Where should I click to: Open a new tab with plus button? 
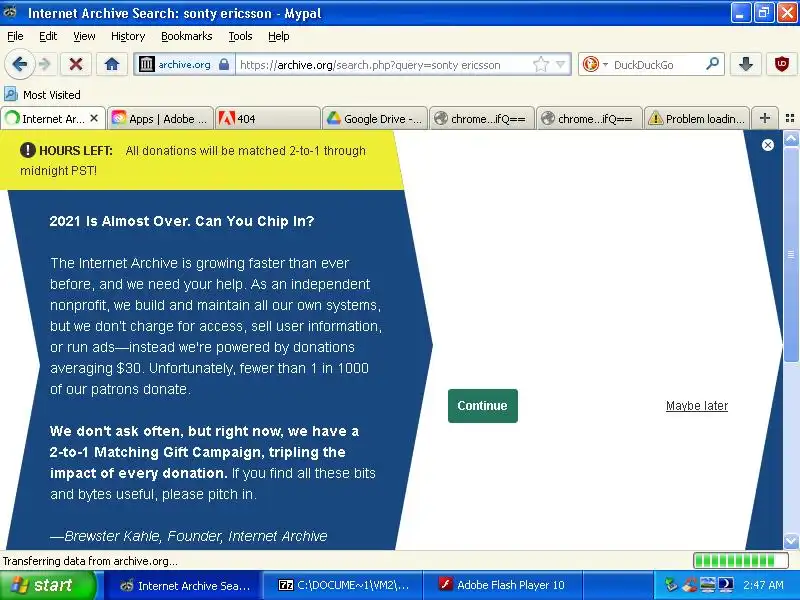click(x=764, y=118)
